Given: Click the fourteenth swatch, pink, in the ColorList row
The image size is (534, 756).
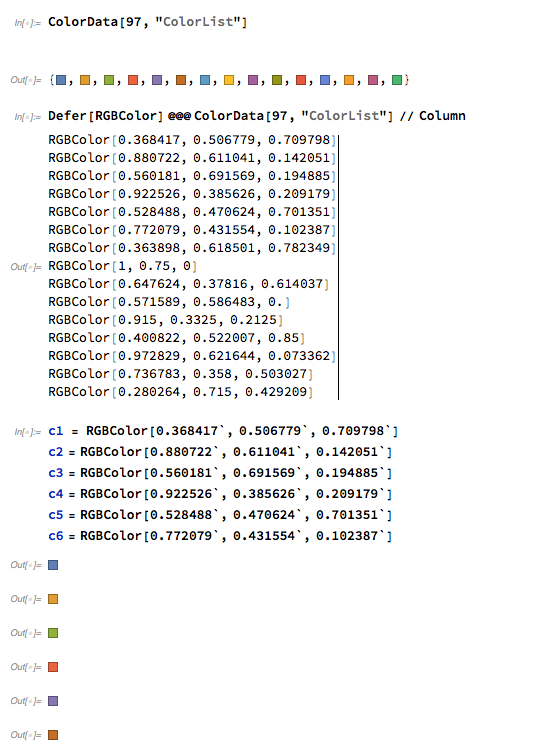Looking at the screenshot, I should coord(373,80).
